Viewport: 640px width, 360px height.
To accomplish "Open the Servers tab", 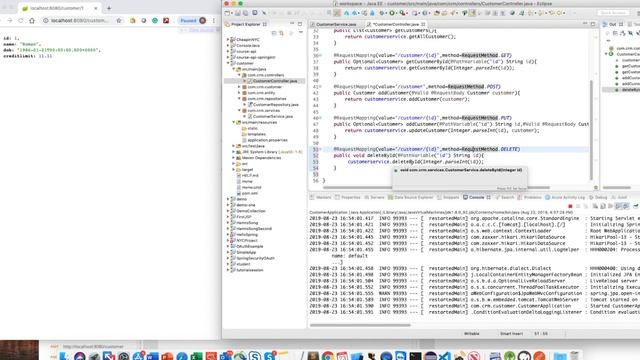I will pos(374,197).
